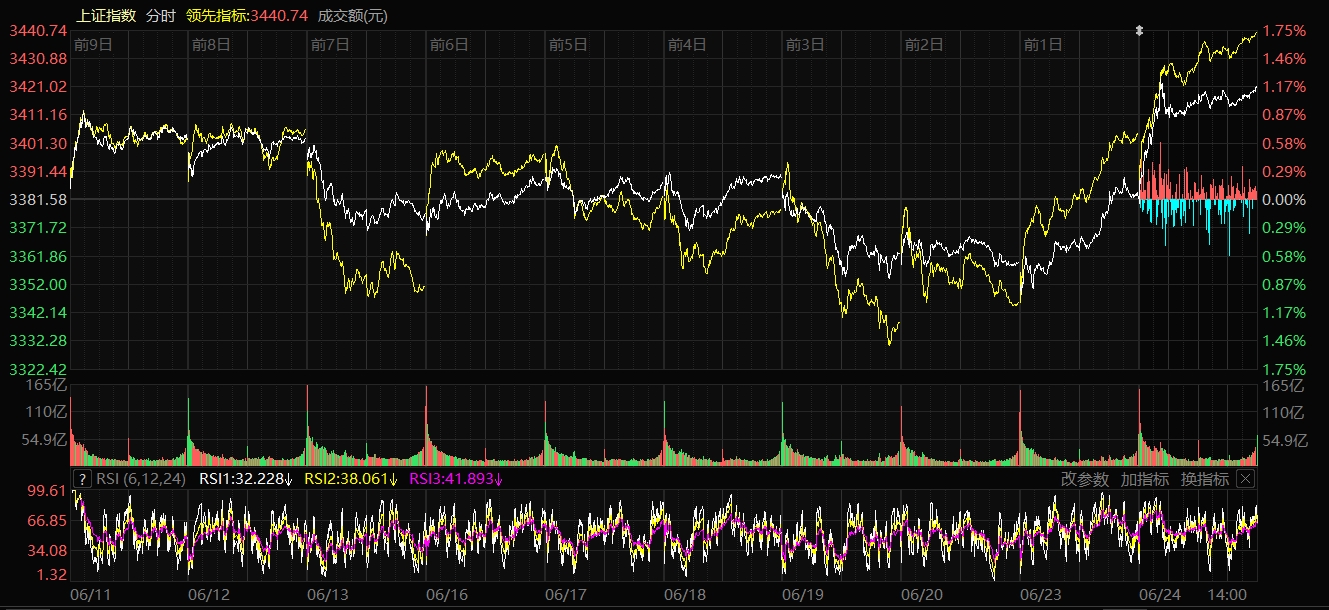Click the 06/24 date on time axis
The height and width of the screenshot is (610, 1329).
click(x=1160, y=594)
